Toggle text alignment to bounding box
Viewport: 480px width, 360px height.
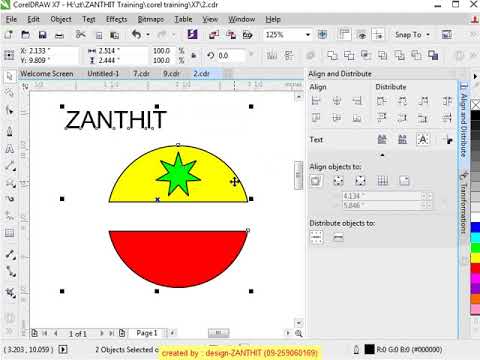423,139
